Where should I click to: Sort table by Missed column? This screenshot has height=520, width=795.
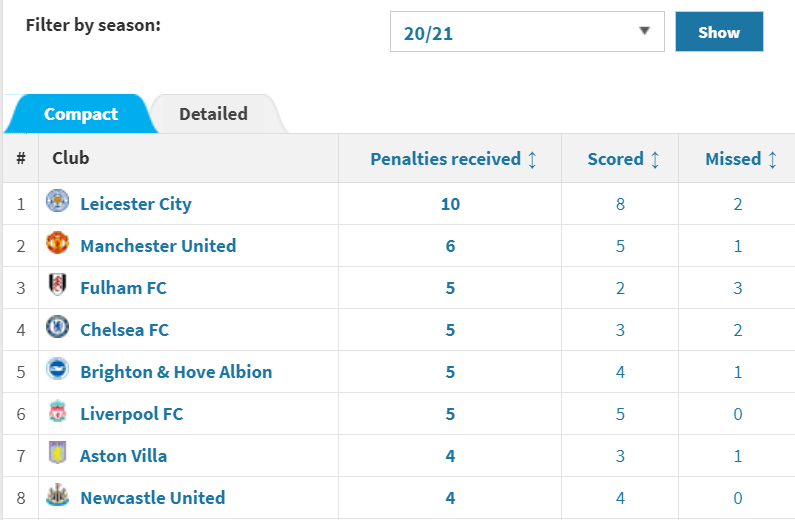[741, 159]
